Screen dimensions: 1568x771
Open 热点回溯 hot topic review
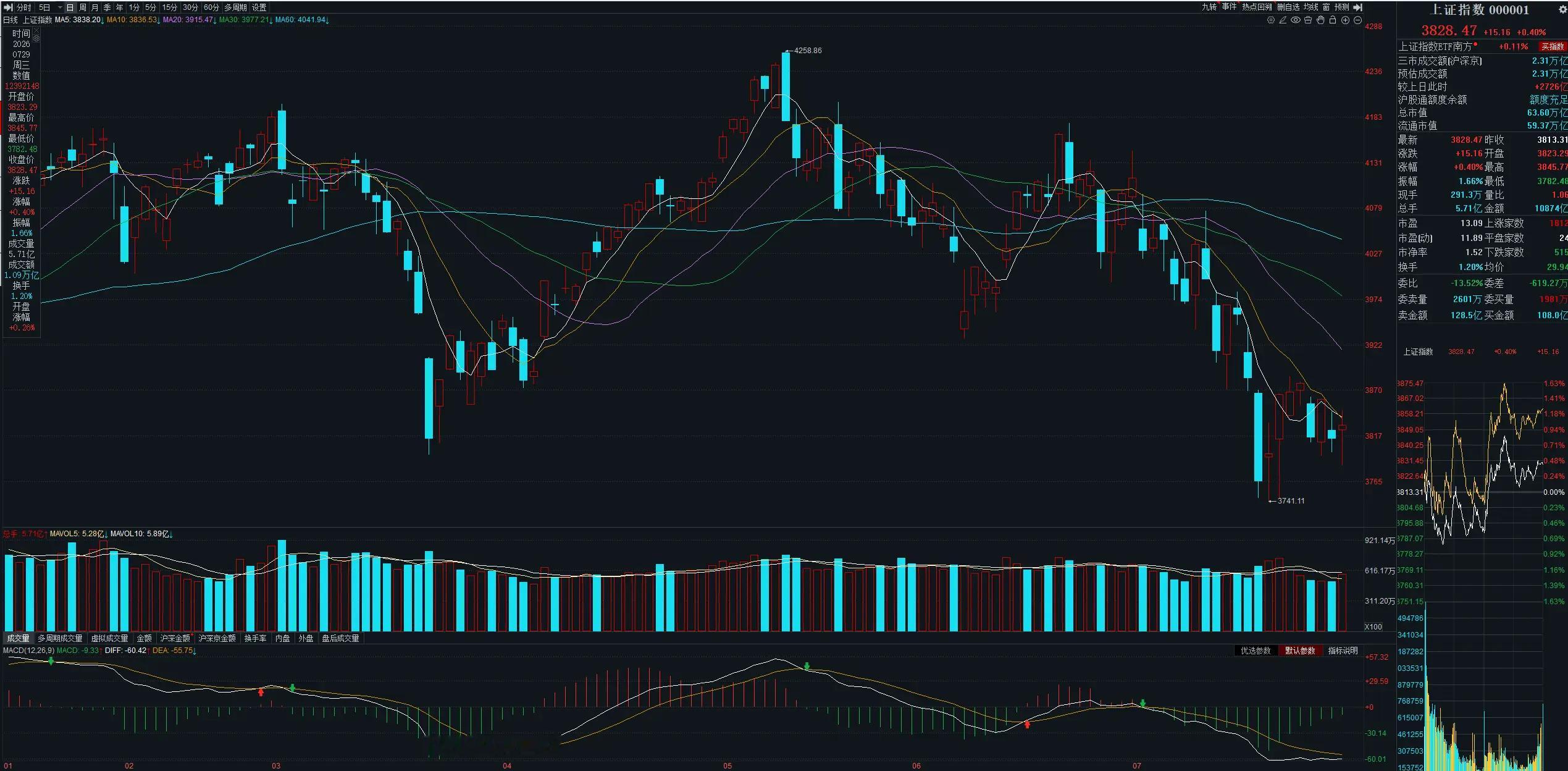1257,7
